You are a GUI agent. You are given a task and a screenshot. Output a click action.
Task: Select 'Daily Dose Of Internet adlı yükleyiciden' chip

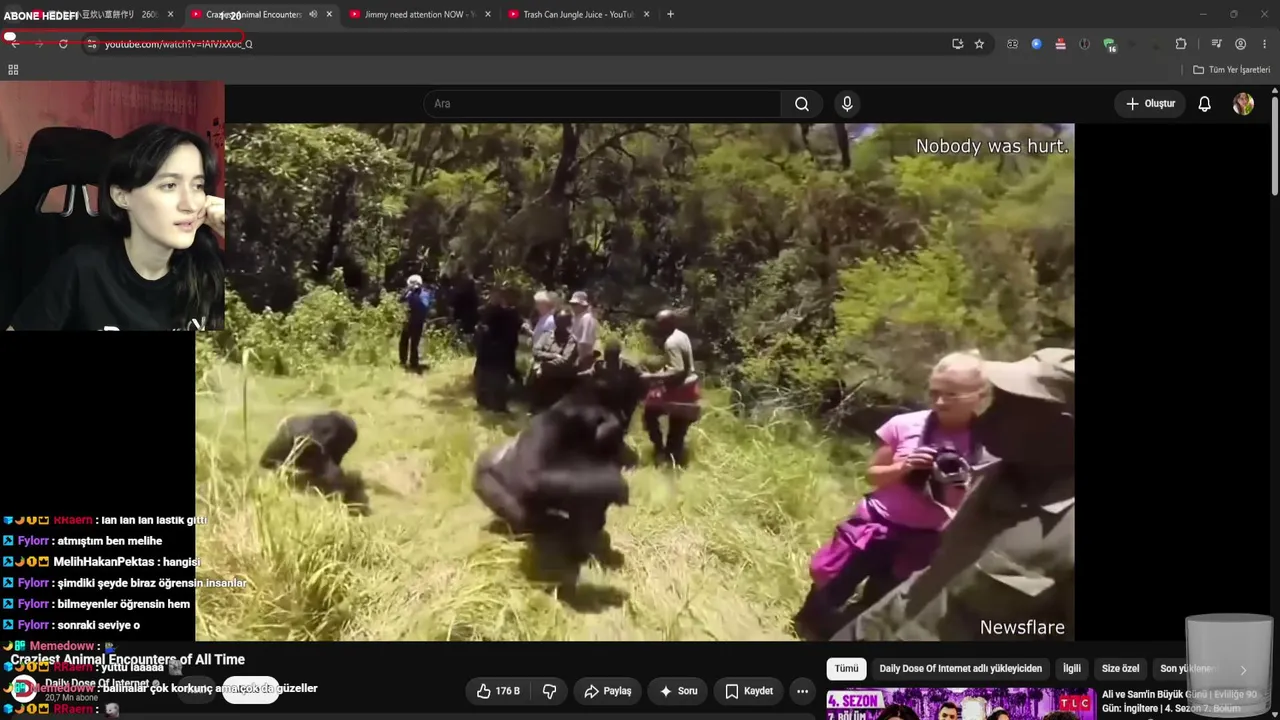click(960, 669)
